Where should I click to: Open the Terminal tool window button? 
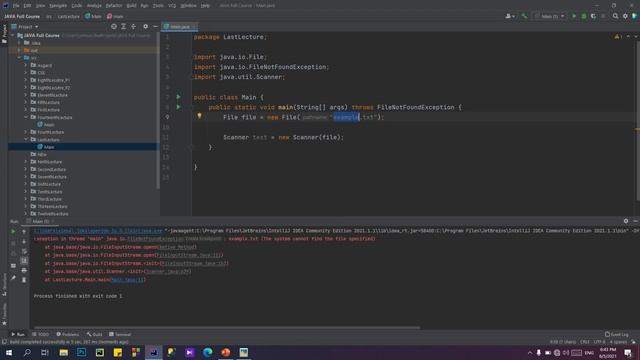(x=120, y=334)
